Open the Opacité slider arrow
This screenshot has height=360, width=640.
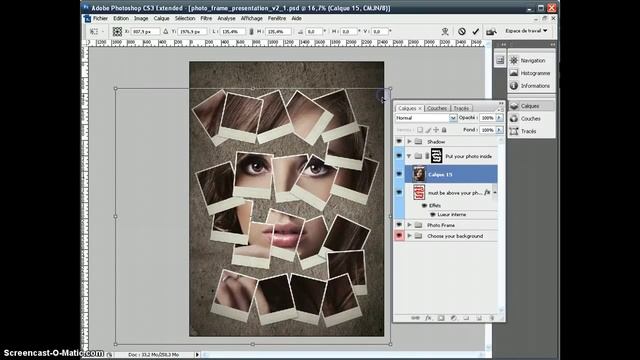coord(499,118)
